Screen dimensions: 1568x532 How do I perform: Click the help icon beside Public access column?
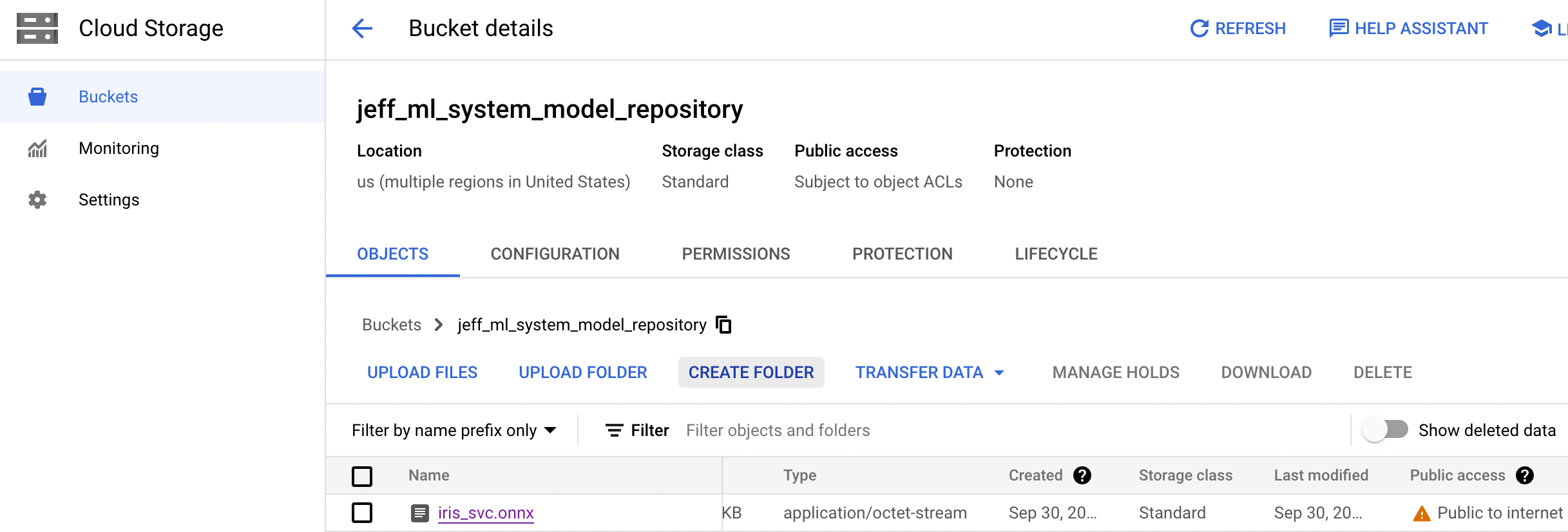1524,475
